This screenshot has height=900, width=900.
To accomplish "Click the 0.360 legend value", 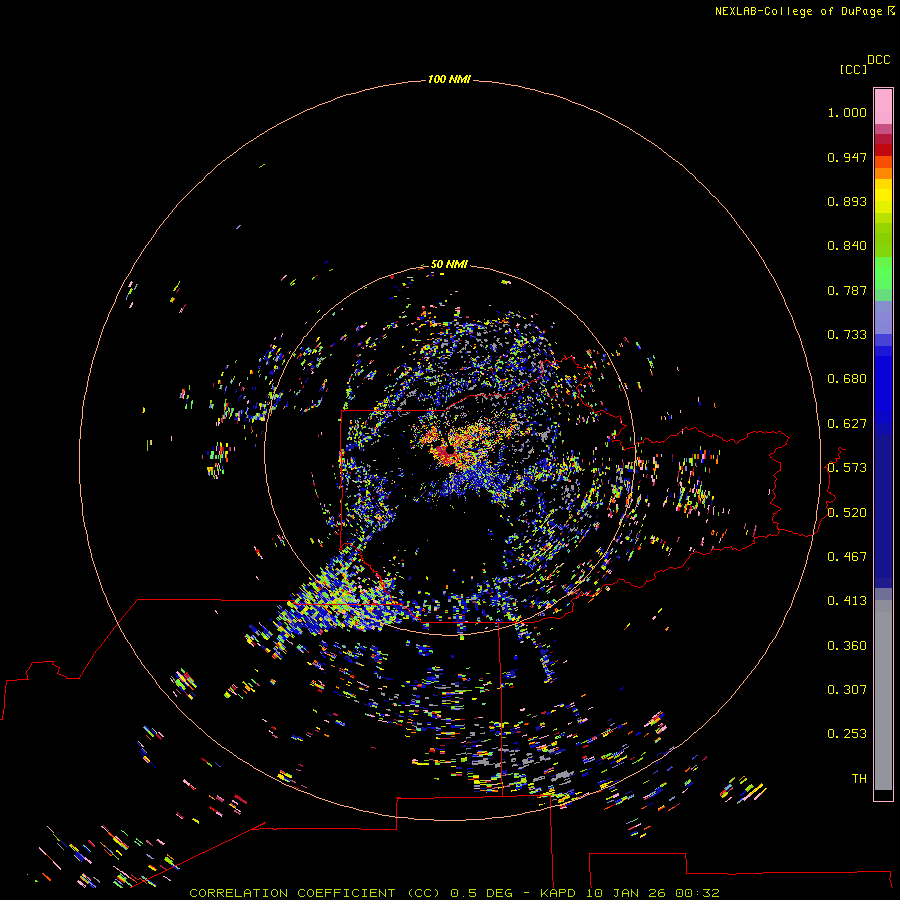I will [x=847, y=646].
